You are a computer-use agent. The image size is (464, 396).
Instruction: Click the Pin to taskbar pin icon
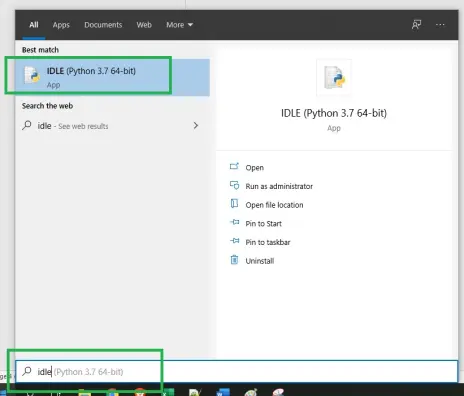234,241
